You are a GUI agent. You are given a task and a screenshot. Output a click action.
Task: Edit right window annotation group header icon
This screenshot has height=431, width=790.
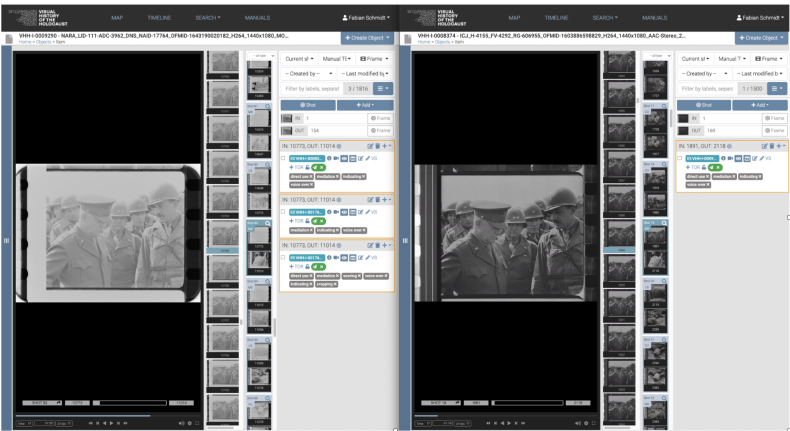coord(765,146)
